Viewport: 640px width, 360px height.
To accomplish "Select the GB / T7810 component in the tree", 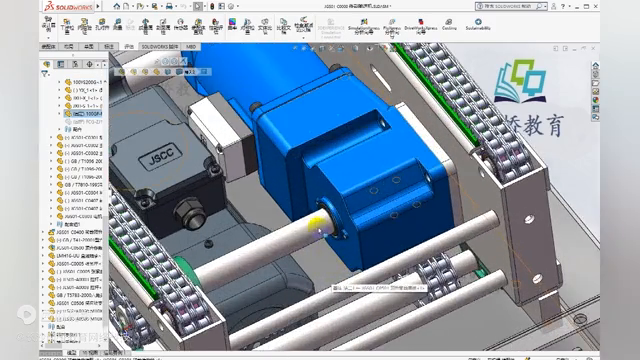I will point(83,184).
